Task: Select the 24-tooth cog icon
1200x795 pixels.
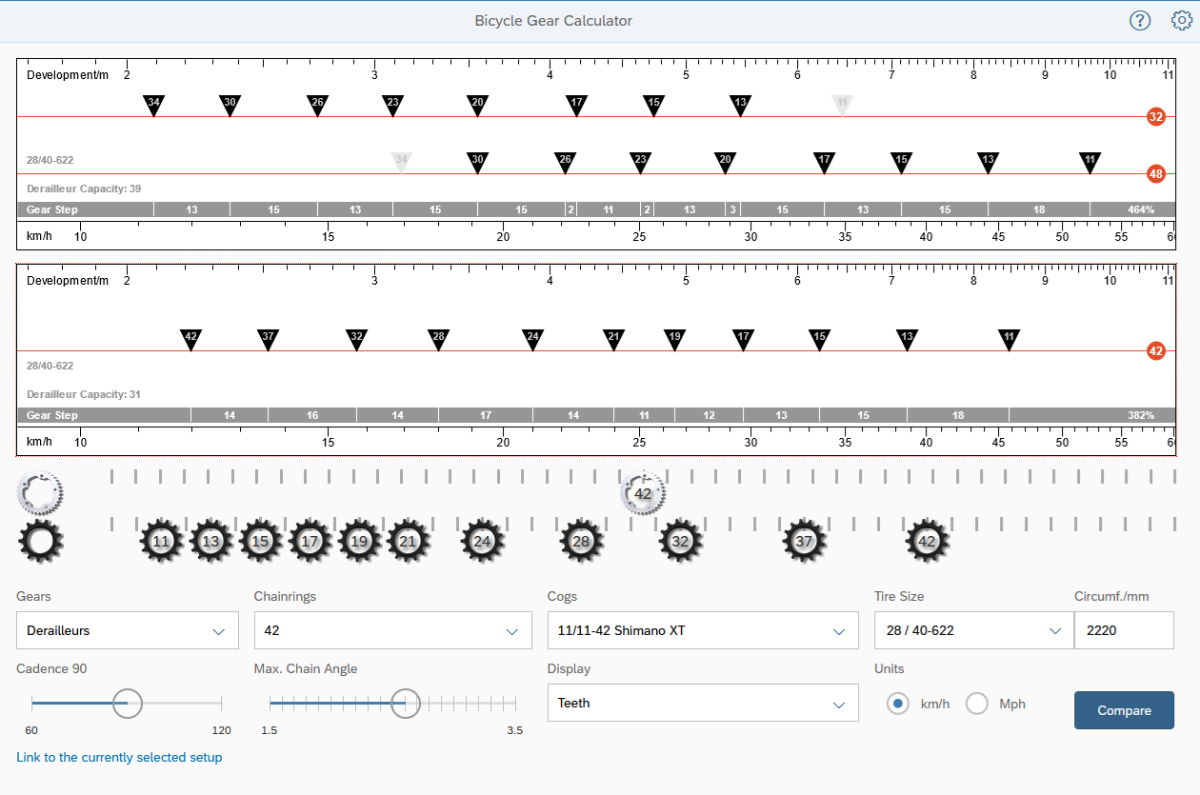Action: pos(482,541)
